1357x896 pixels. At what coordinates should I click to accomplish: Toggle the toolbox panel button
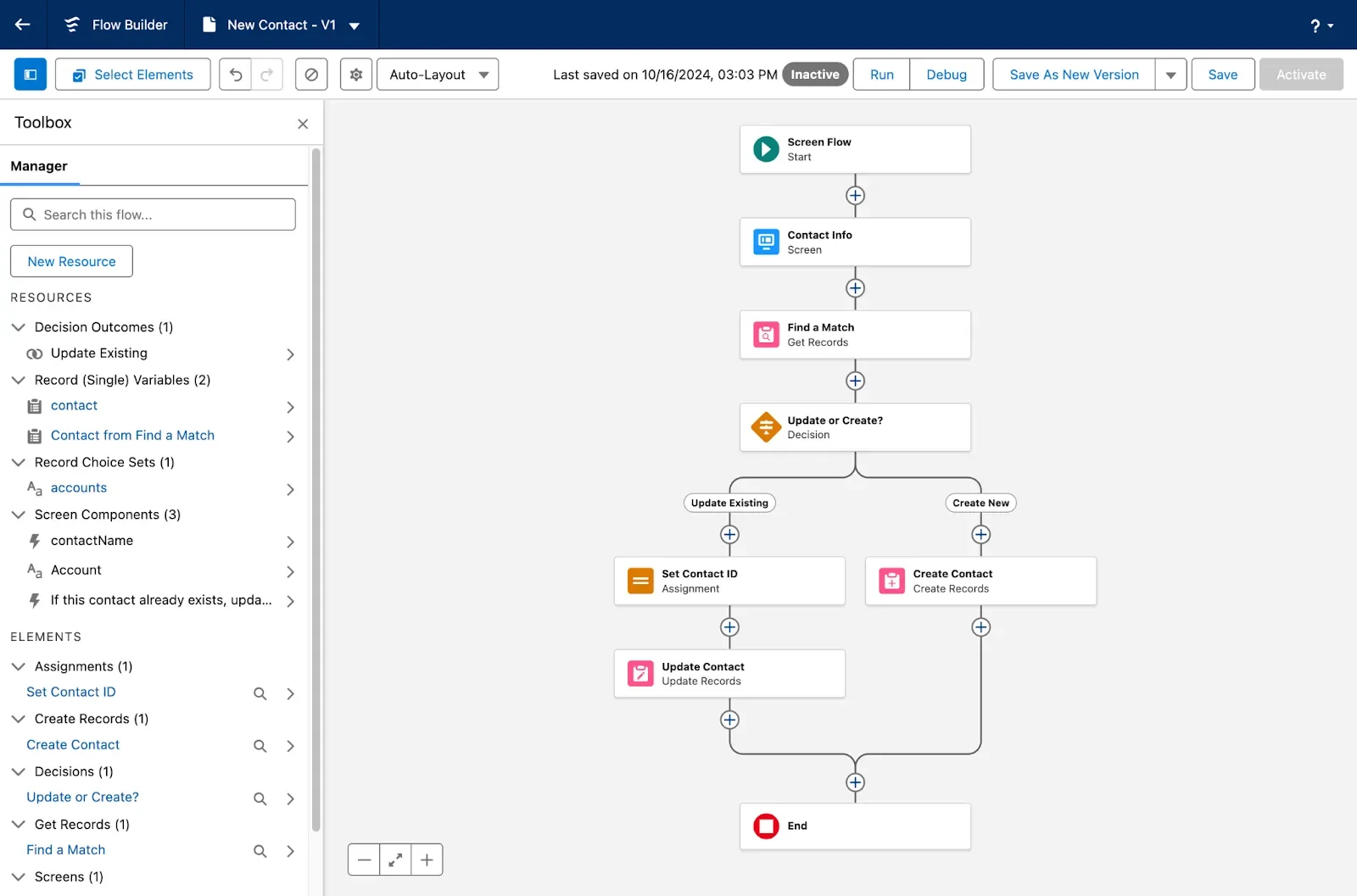[31, 75]
